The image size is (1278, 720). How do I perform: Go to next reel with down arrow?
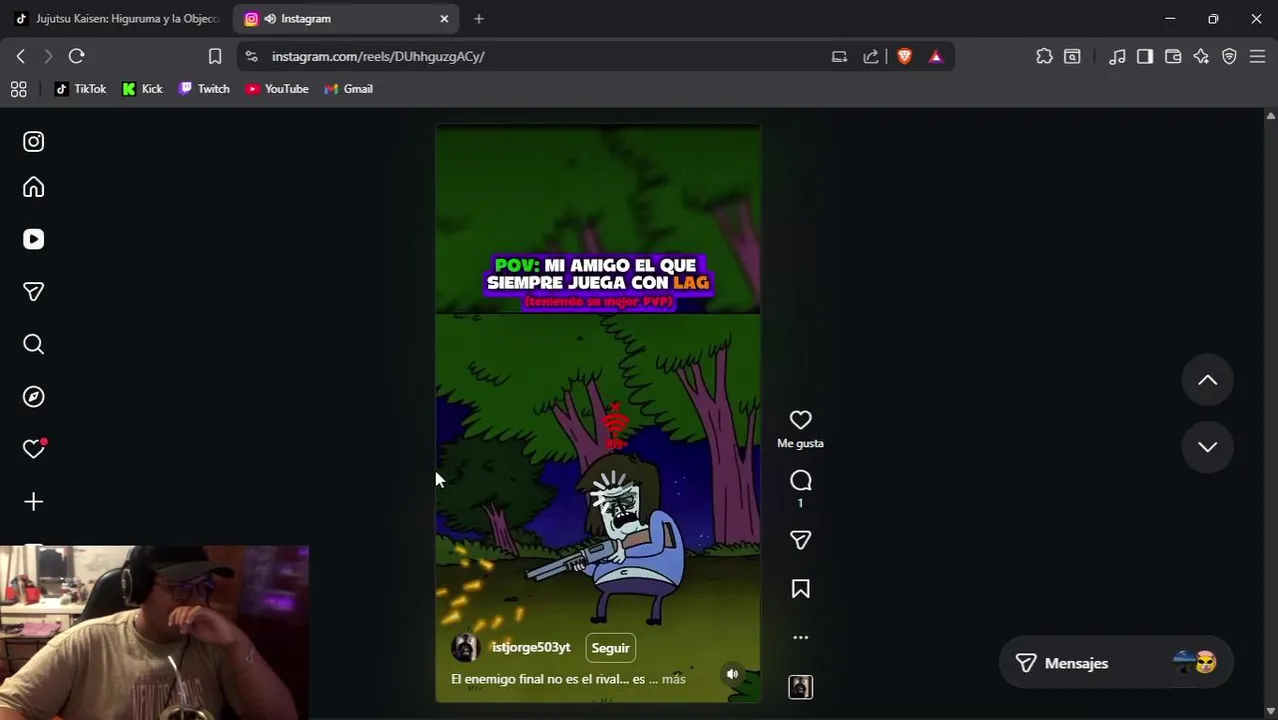coord(1208,447)
